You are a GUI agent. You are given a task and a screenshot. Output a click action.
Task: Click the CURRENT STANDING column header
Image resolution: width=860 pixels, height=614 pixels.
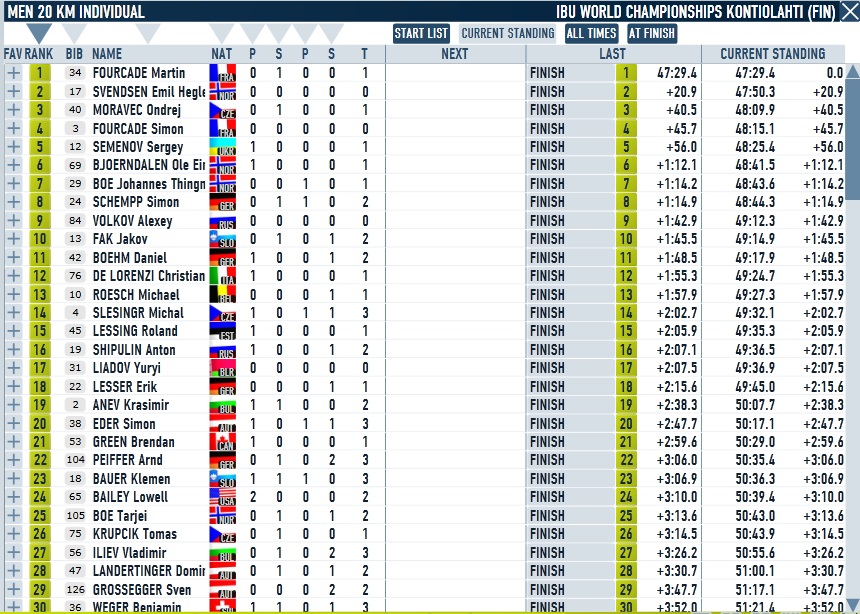pos(773,54)
